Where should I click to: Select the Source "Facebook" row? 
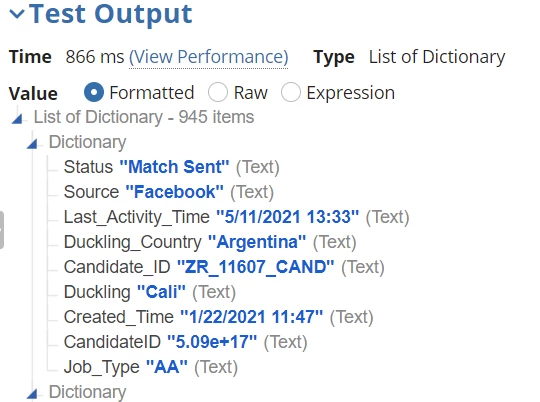[x=169, y=192]
